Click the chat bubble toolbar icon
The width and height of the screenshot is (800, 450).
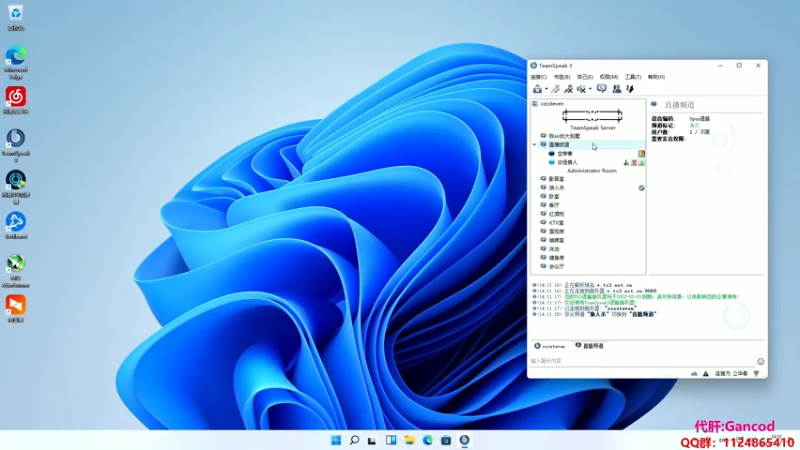pos(602,89)
